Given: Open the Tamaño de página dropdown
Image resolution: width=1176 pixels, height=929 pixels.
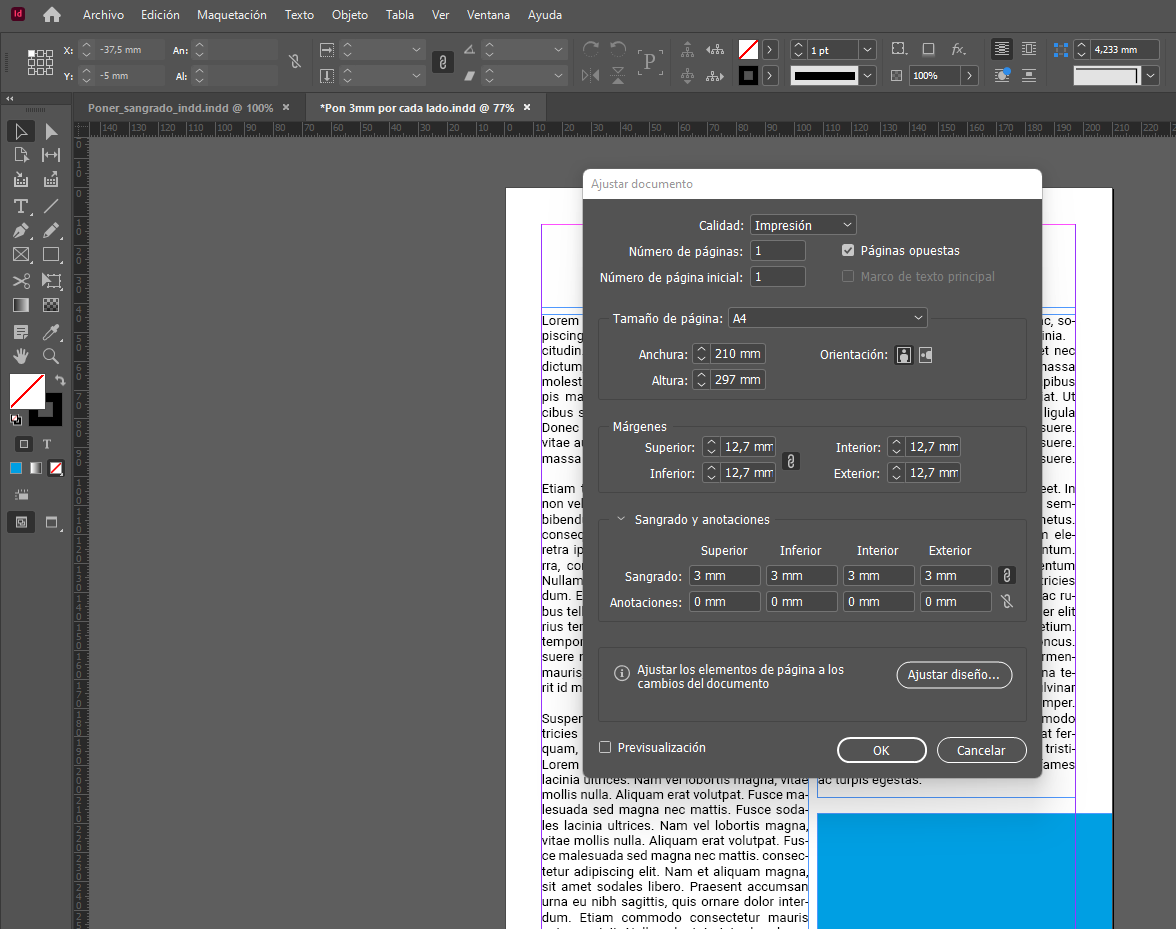Looking at the screenshot, I should tap(827, 318).
